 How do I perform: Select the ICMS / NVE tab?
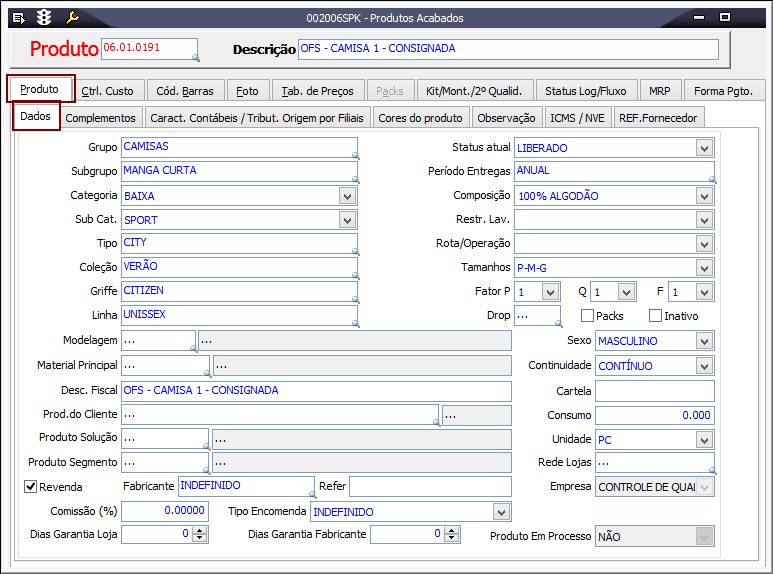pos(577,118)
